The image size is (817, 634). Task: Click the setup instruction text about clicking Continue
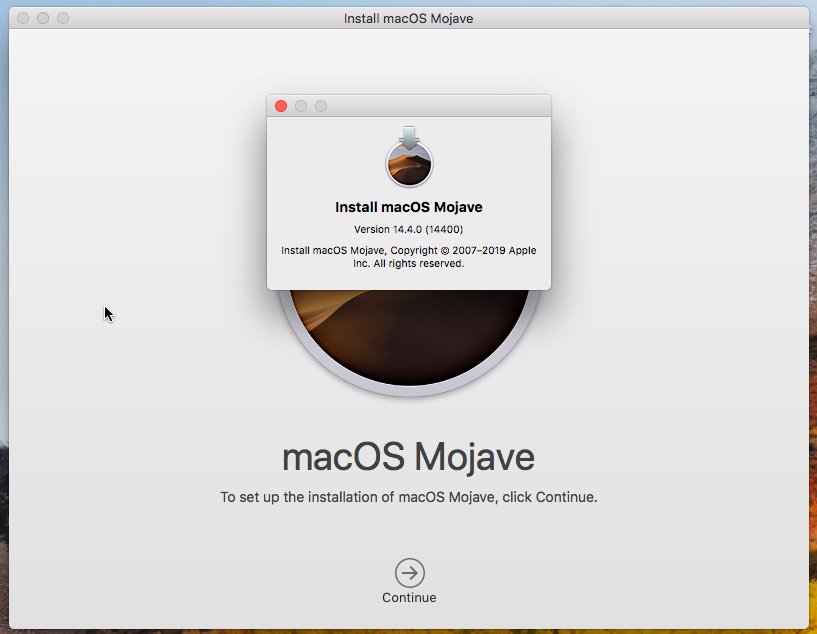pos(408,497)
